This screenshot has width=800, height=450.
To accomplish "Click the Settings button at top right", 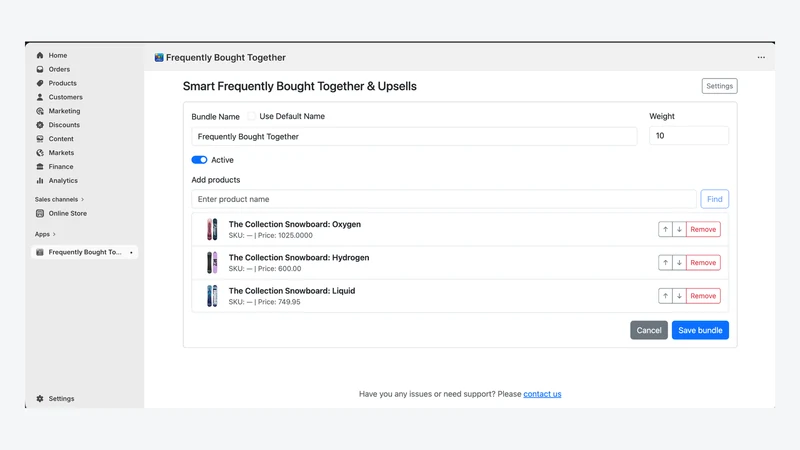I will [x=719, y=86].
